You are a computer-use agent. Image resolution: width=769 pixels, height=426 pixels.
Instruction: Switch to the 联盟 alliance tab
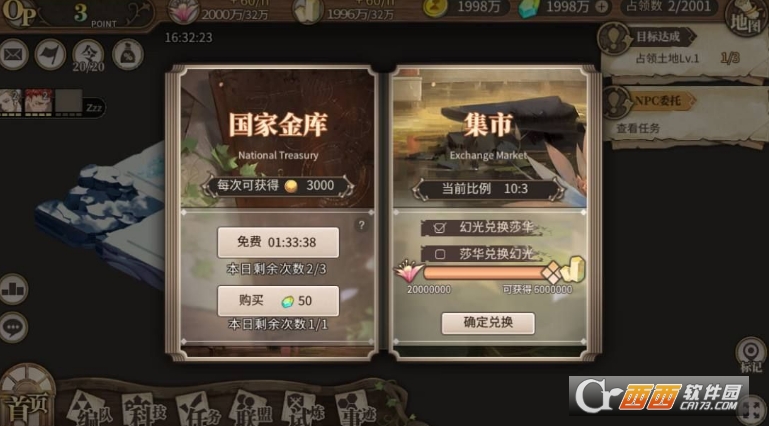tap(251, 408)
